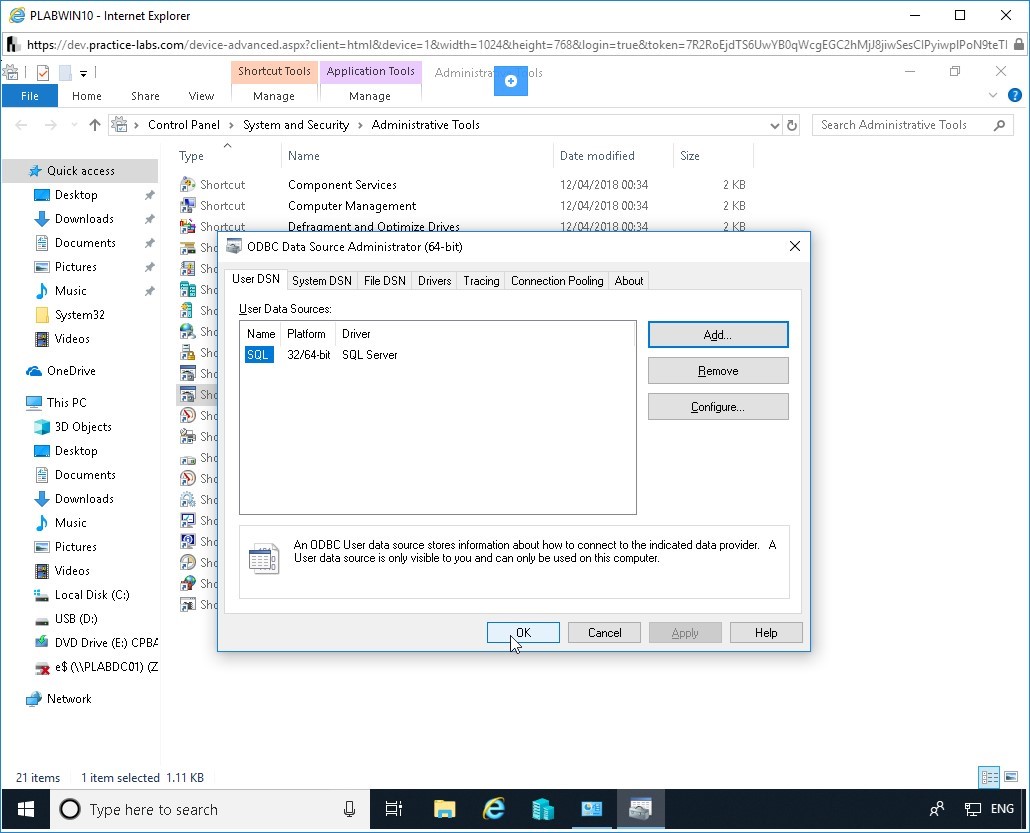Go up one folder level arrow
The width and height of the screenshot is (1030, 833).
click(x=95, y=125)
